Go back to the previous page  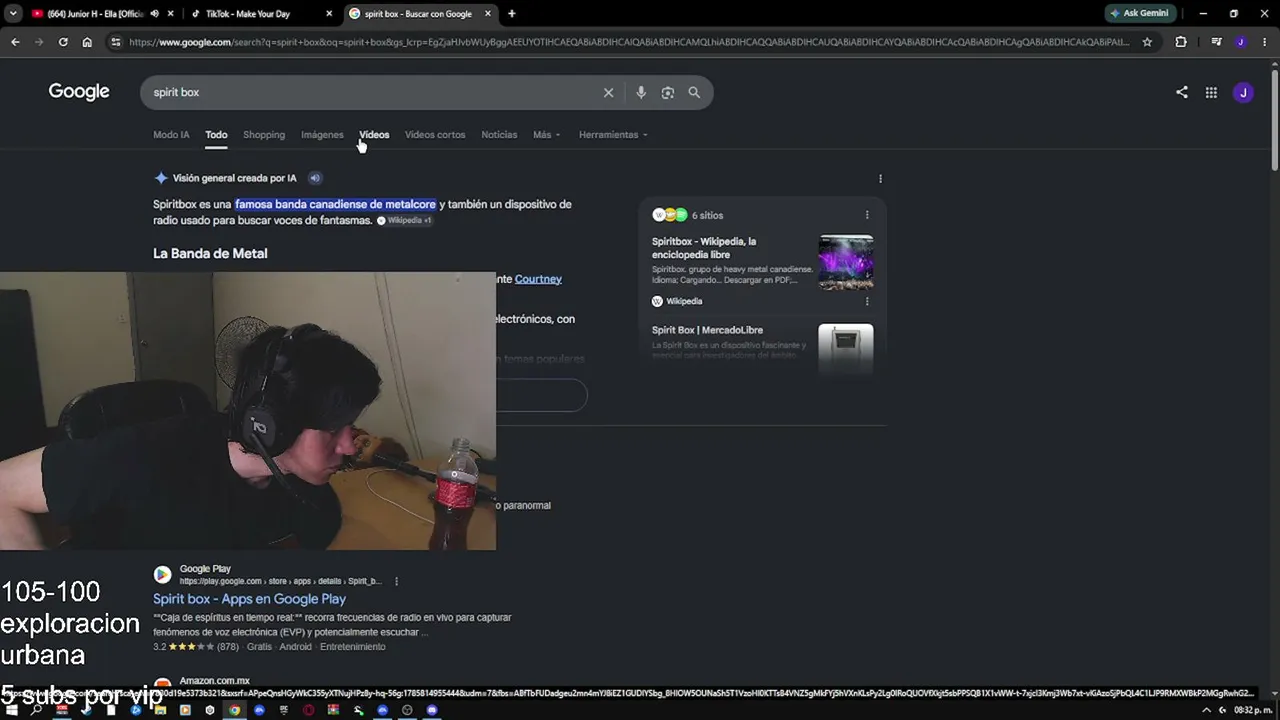coord(15,42)
